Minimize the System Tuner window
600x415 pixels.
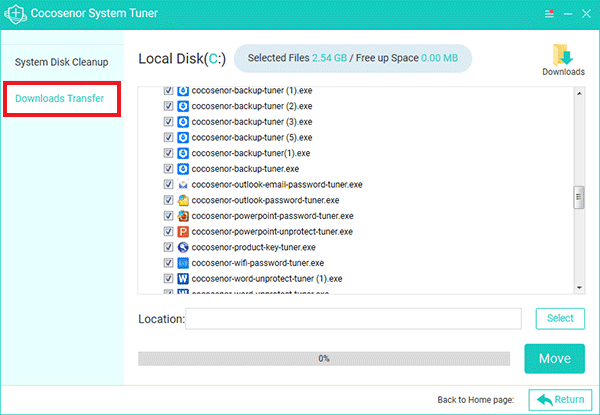click(x=568, y=14)
